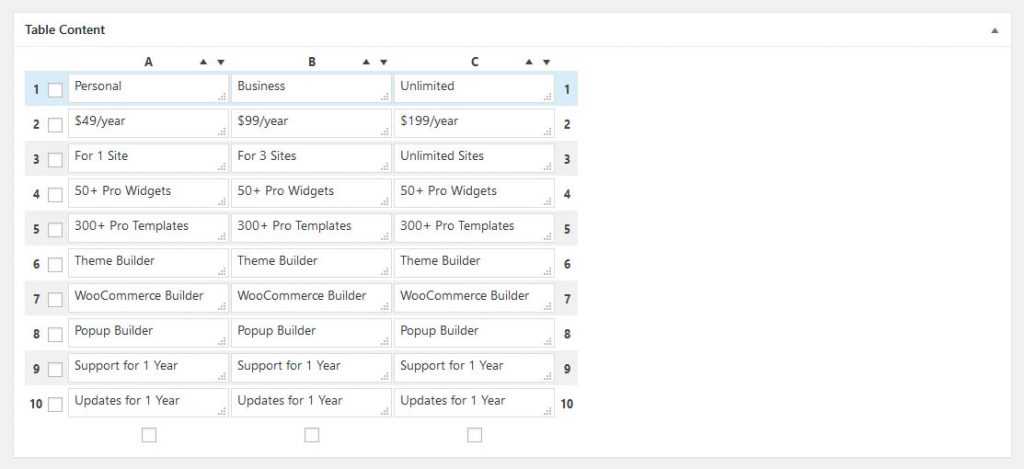Viewport: 1024px width, 469px height.
Task: Sort column A ascending with up arrow
Action: tap(204, 62)
